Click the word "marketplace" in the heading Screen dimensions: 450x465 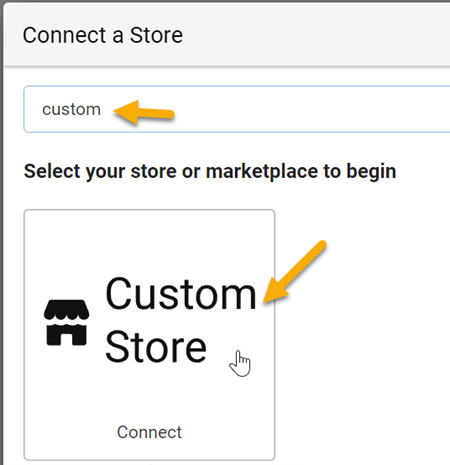click(261, 172)
